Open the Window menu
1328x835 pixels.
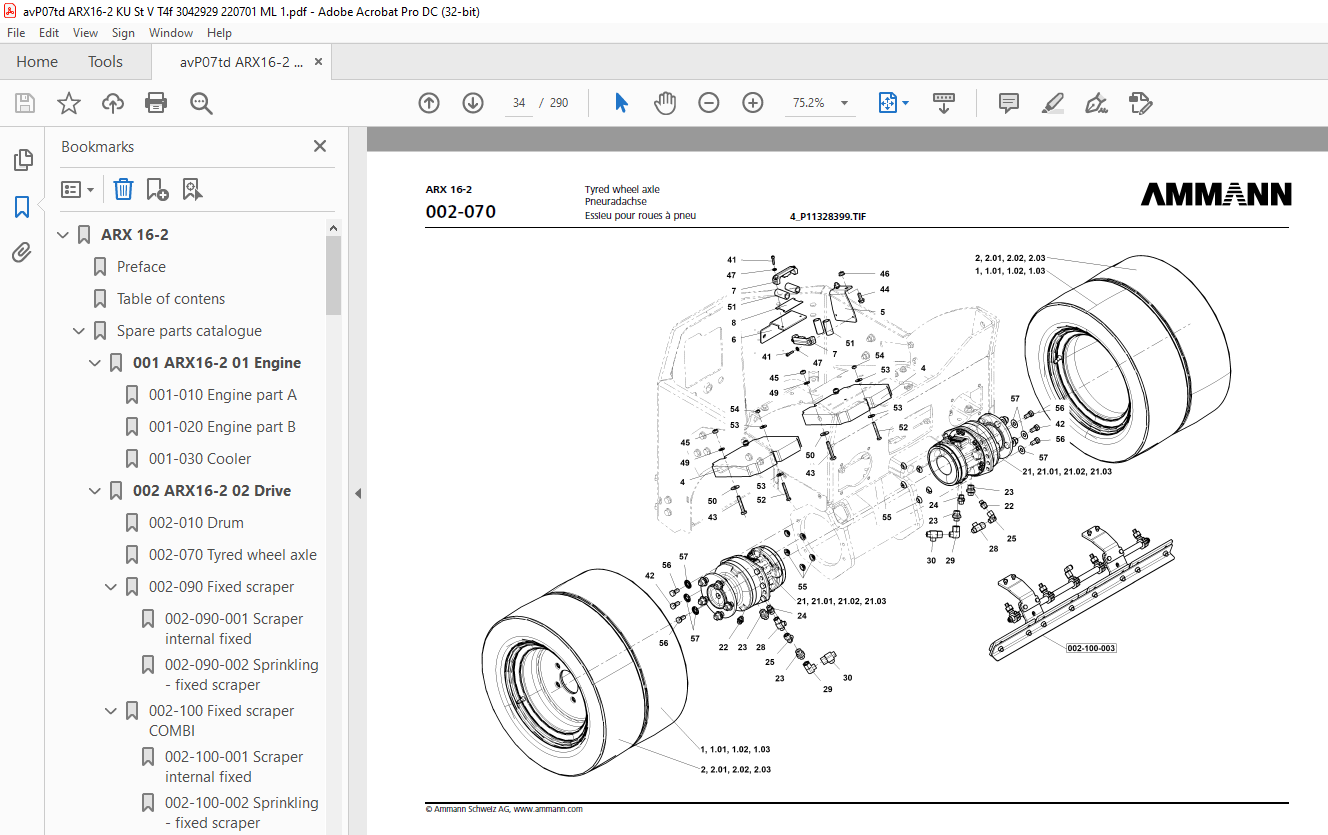pyautogui.click(x=171, y=33)
